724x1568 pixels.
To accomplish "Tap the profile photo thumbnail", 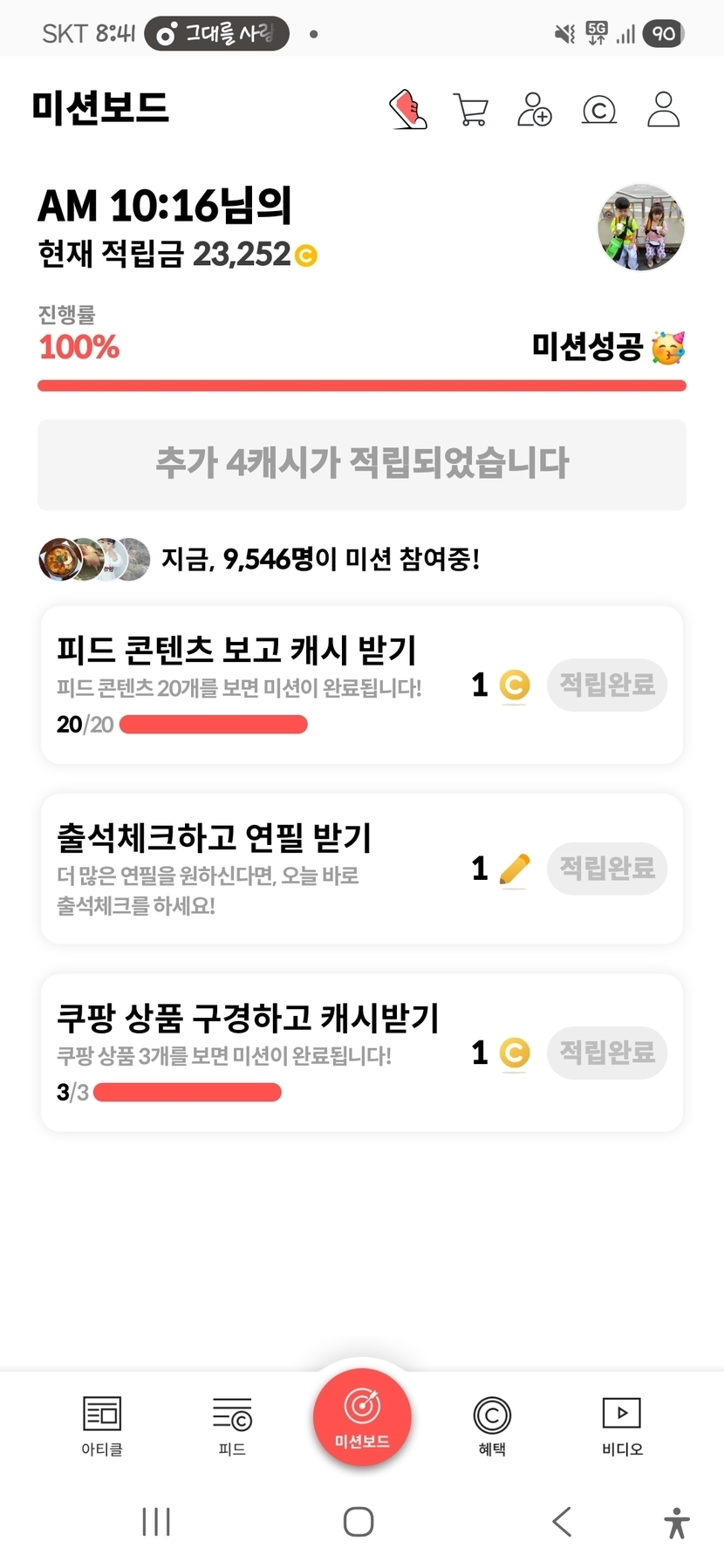I will point(641,228).
